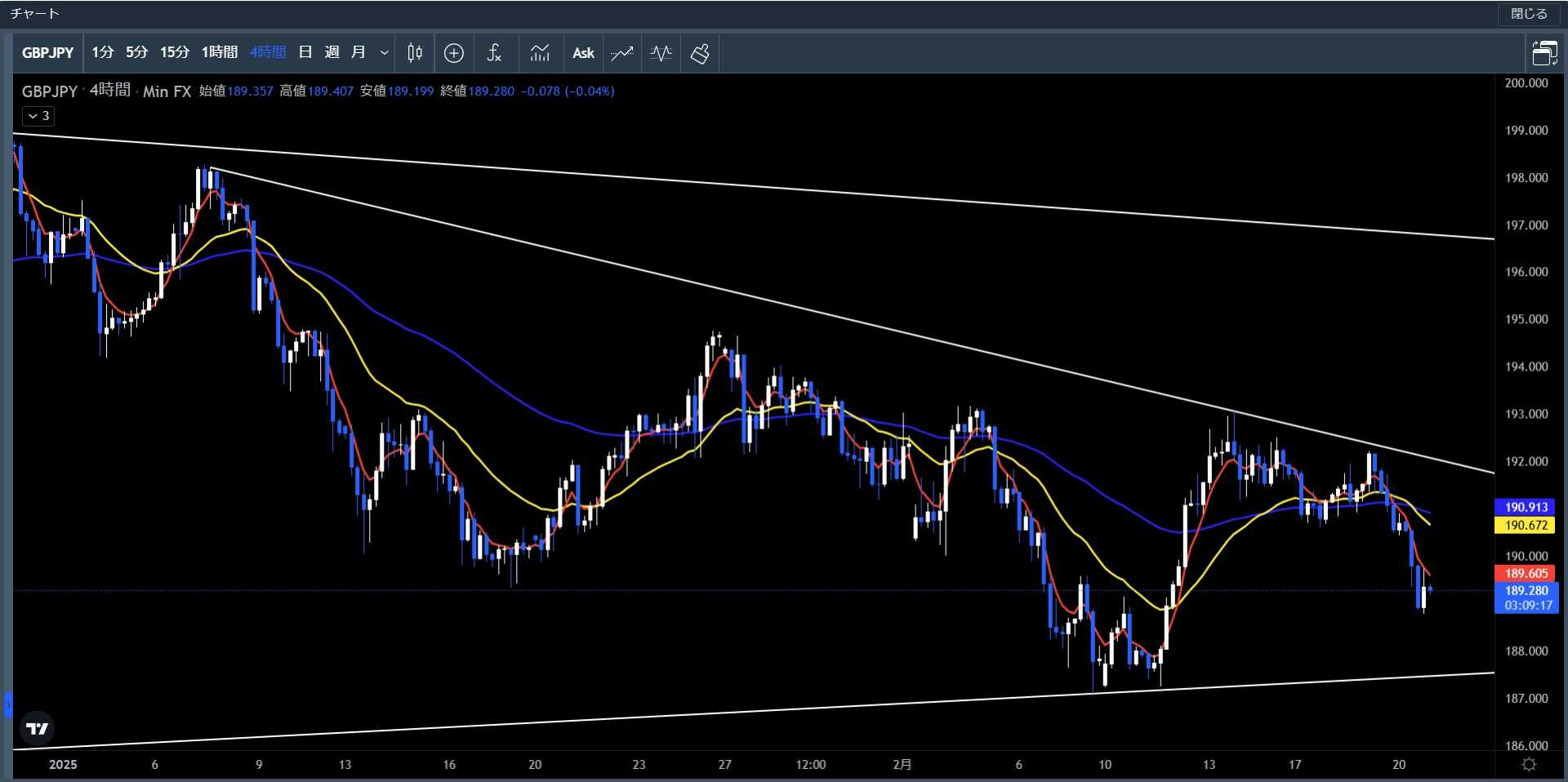Open chart settings gear icon at bottom right
The height and width of the screenshot is (782, 1568).
pos(1529,765)
